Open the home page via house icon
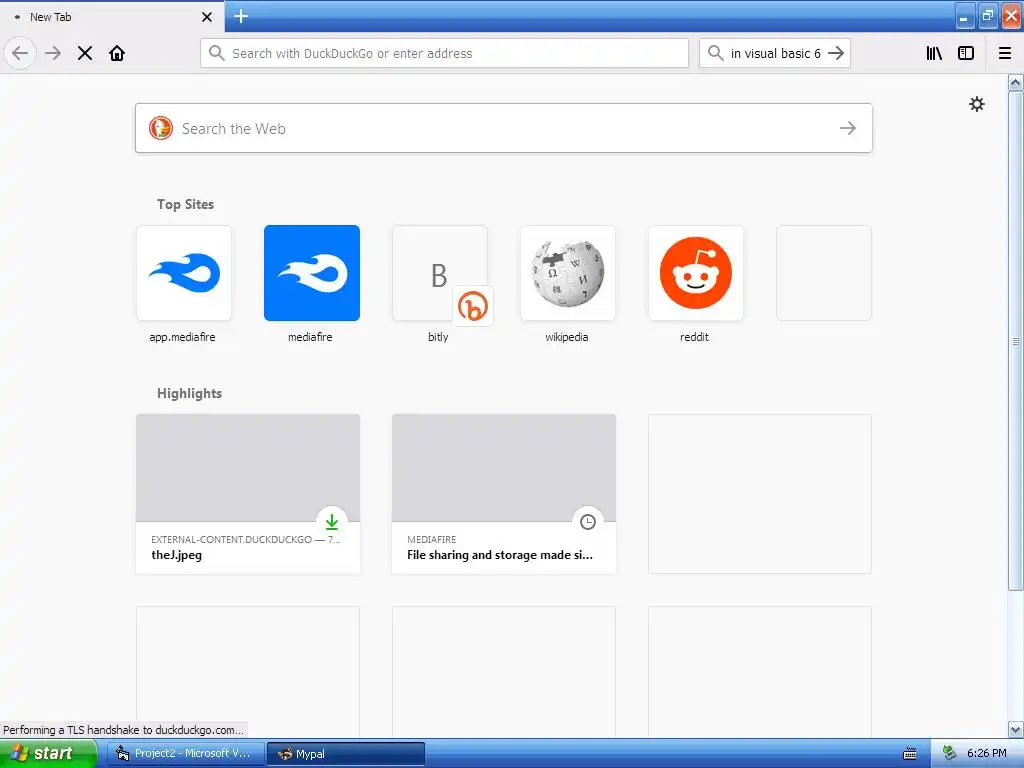 coord(117,53)
